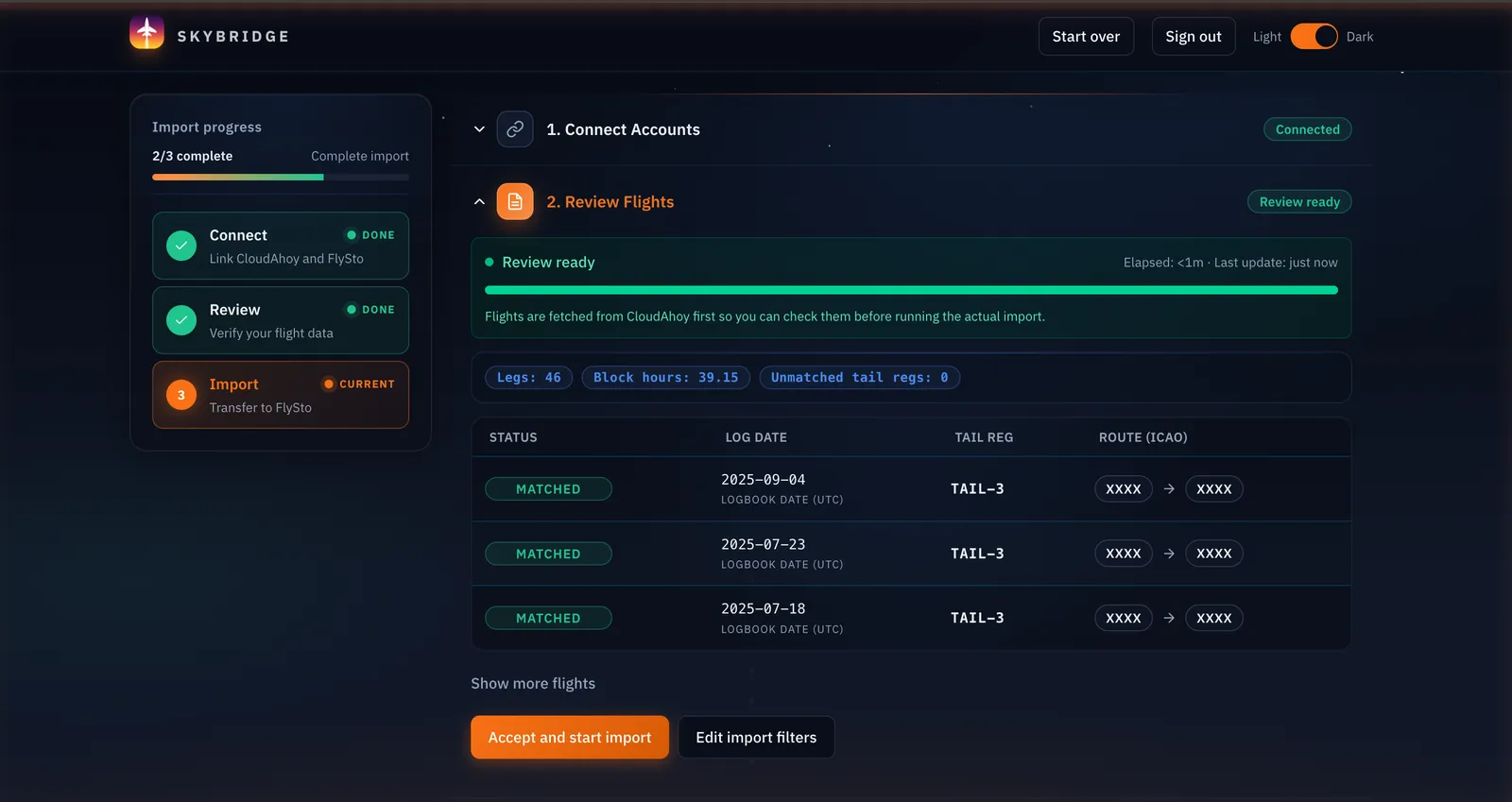This screenshot has width=1512, height=802.
Task: Click Accept and start import
Action: [570, 737]
